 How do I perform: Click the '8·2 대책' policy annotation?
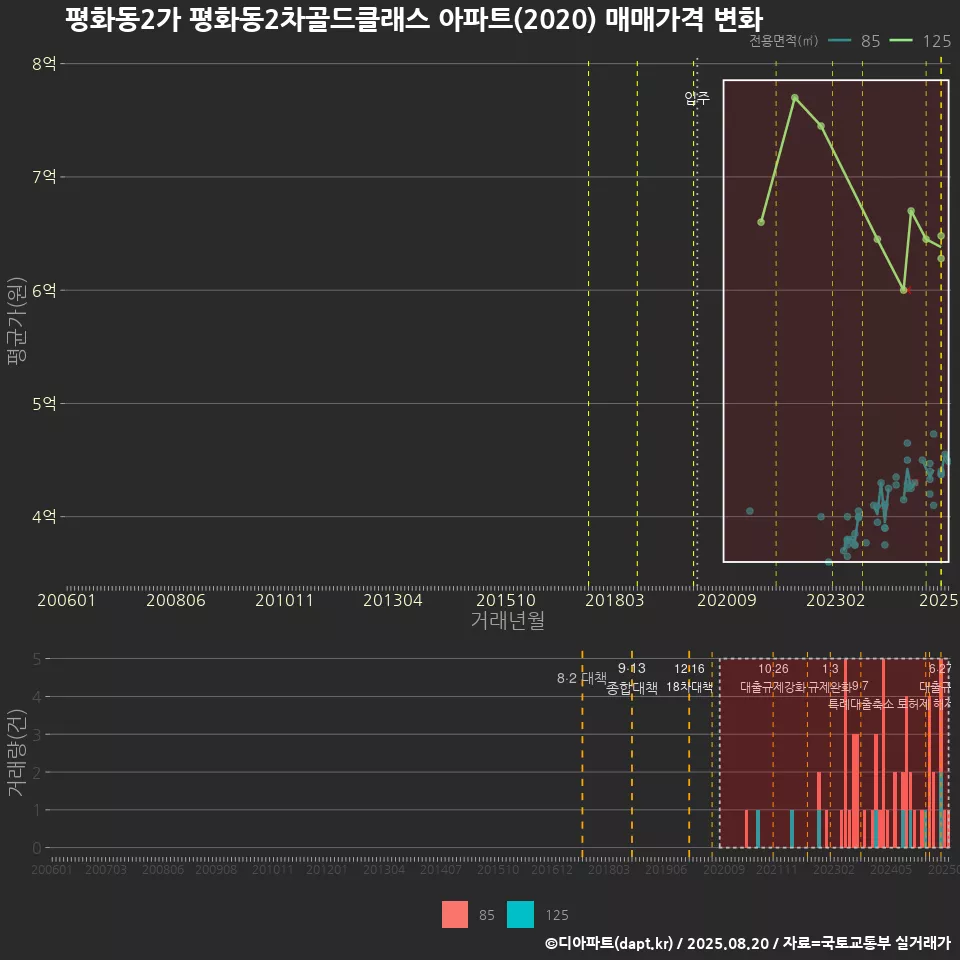(582, 678)
